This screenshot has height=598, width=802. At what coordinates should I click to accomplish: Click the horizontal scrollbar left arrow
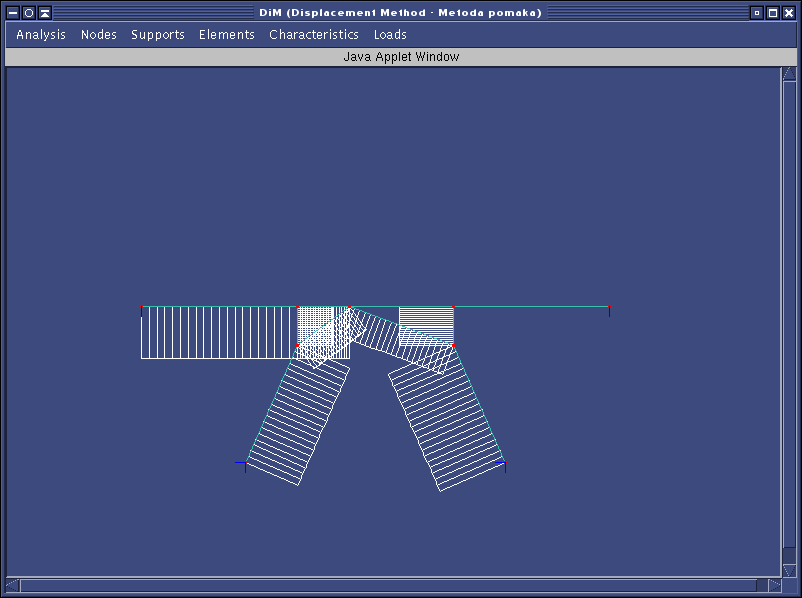point(13,585)
